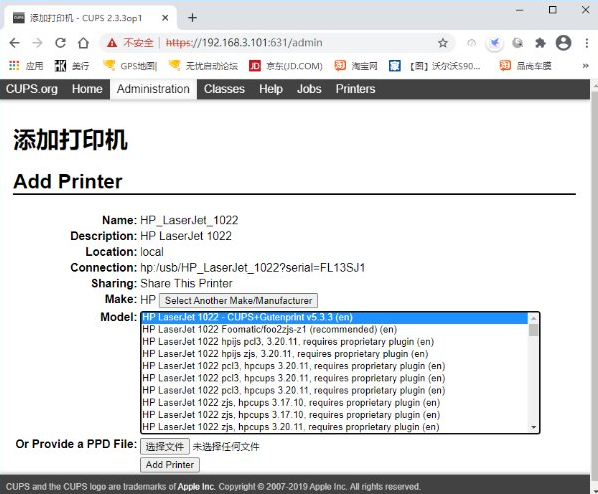The height and width of the screenshot is (494, 598).
Task: Open the GPS地图 bookmark
Action: pyautogui.click(x=130, y=66)
